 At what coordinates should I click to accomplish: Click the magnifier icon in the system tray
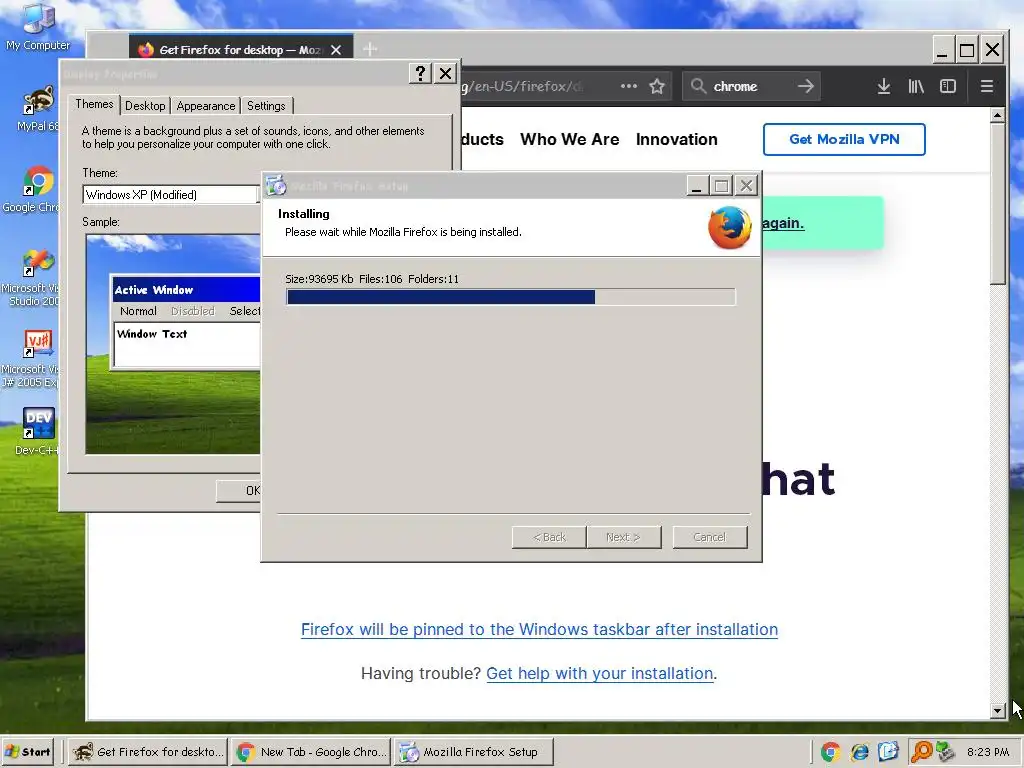[x=921, y=752]
